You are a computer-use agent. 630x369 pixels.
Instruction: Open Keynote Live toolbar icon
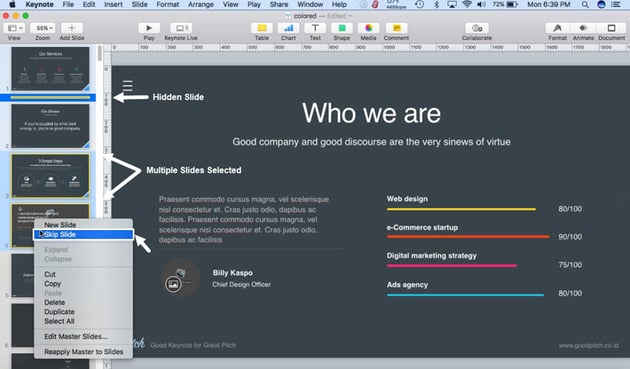181,28
